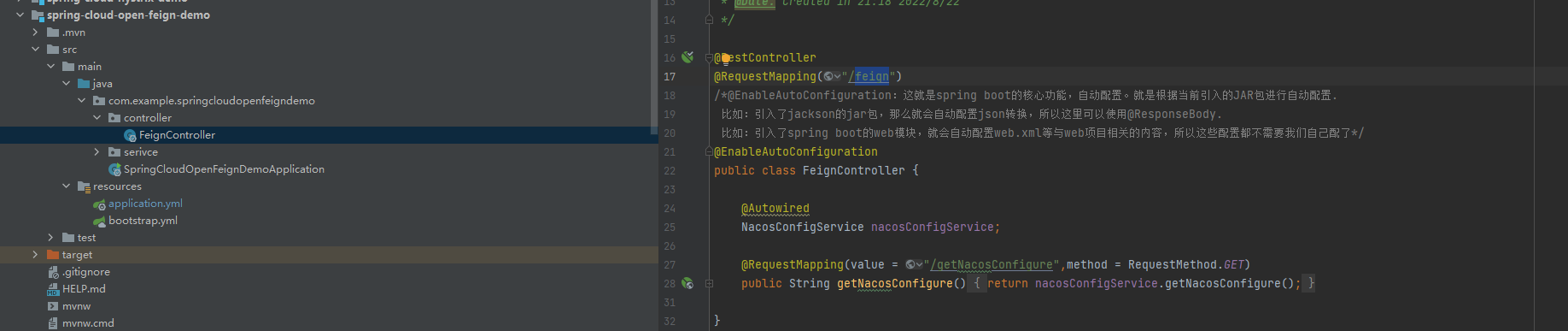This screenshot has width=1568, height=331.
Task: Click the blue java source root icon
Action: tap(84, 84)
